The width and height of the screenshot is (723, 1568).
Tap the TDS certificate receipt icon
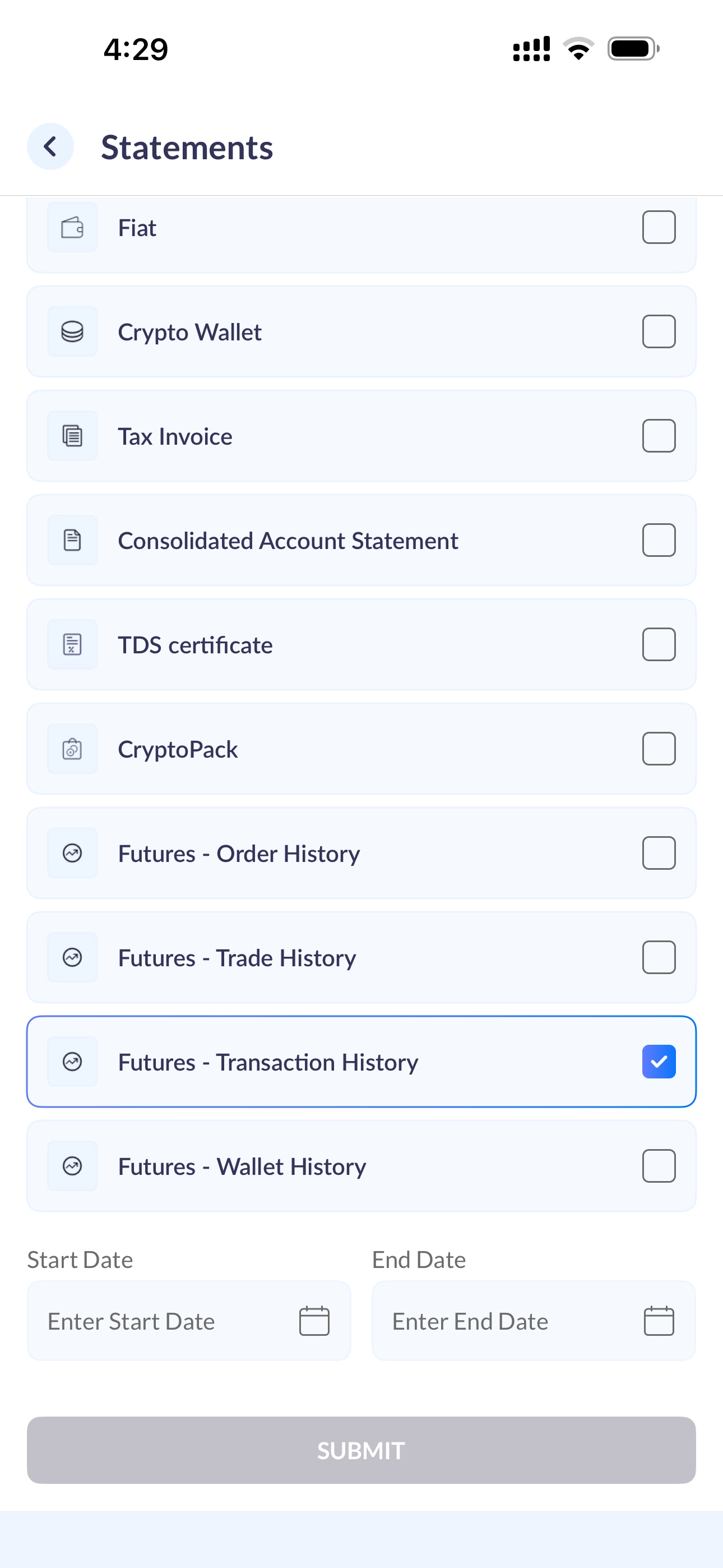(72, 644)
